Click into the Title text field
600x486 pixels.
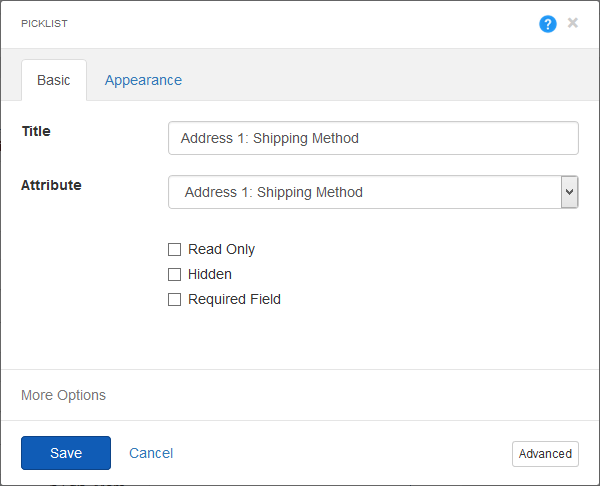373,138
